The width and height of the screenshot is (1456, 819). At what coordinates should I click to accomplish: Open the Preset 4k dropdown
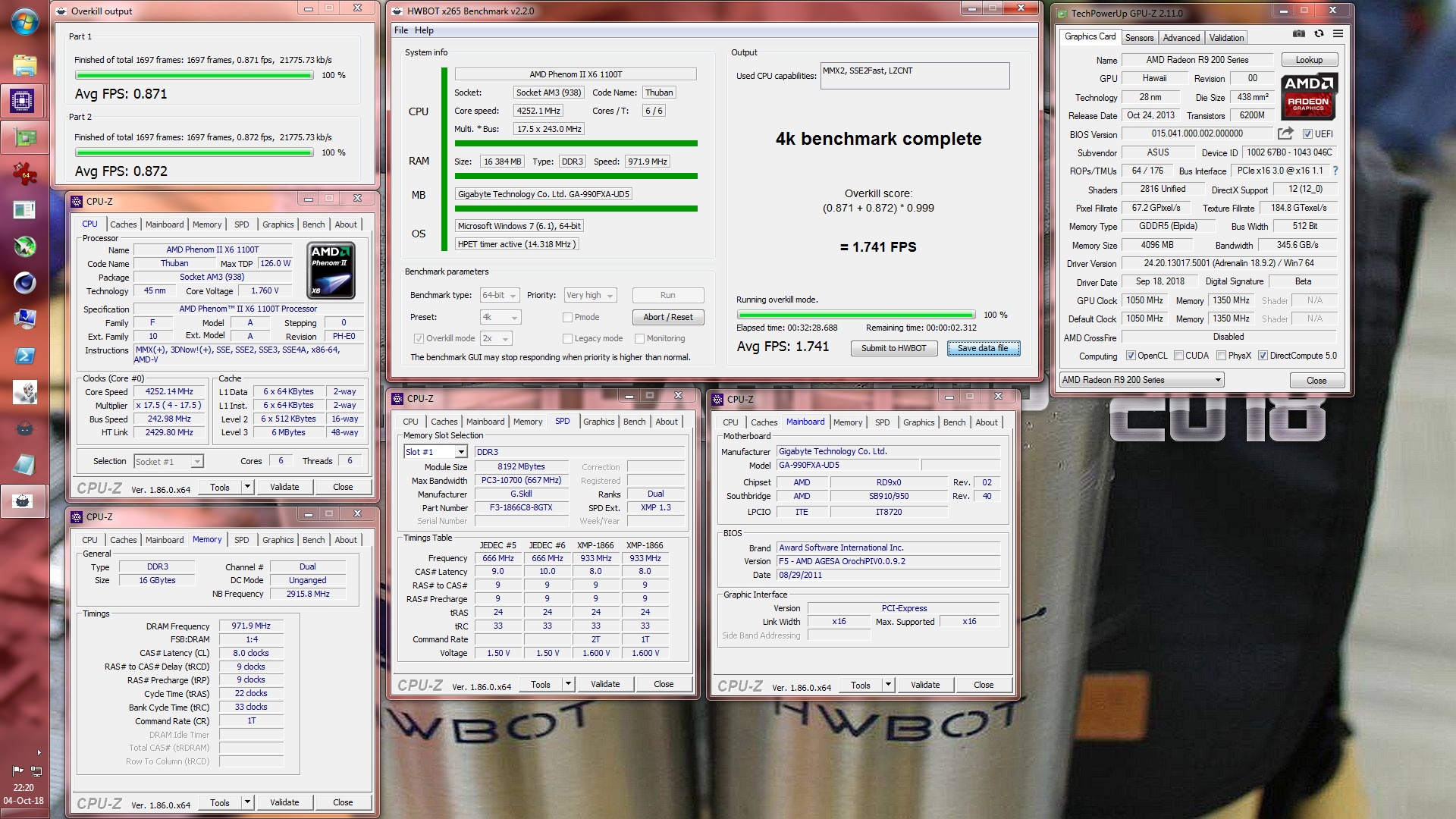pyautogui.click(x=500, y=318)
